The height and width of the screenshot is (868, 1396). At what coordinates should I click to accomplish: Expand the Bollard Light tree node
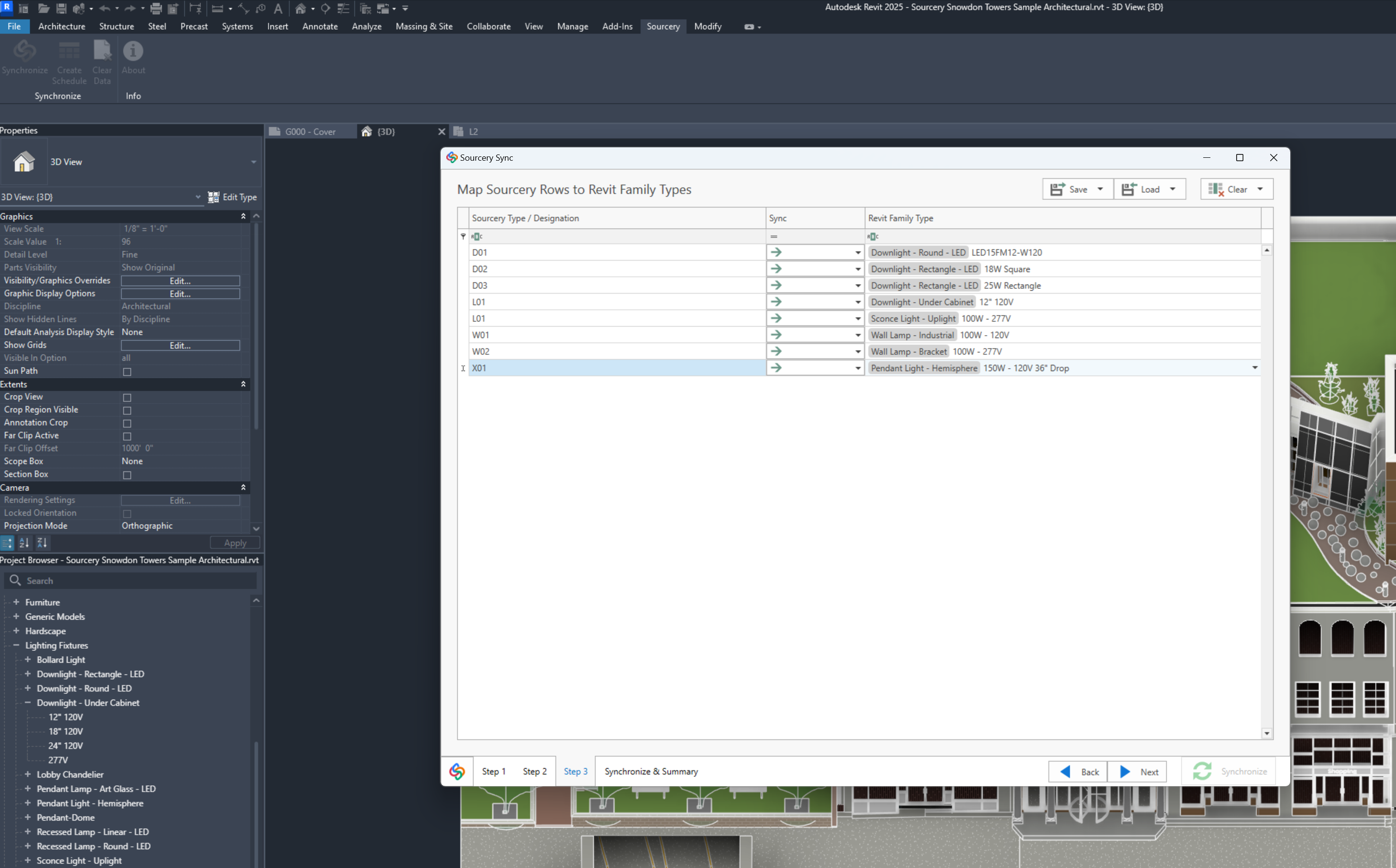pyautogui.click(x=28, y=659)
